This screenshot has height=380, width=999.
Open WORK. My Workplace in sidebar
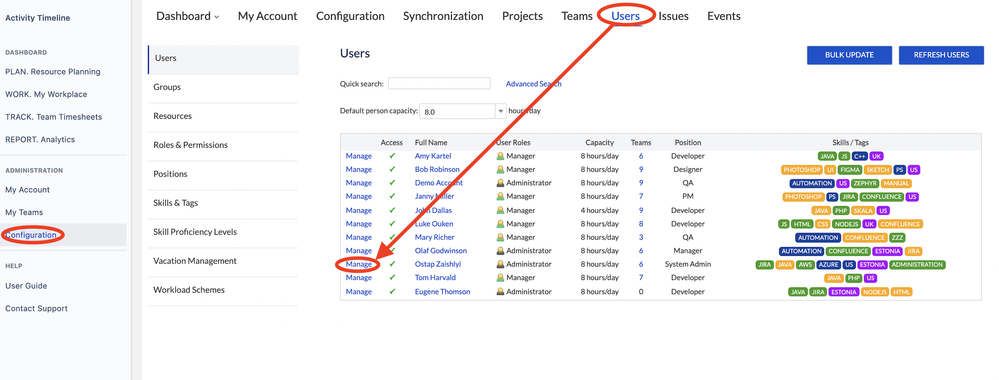pos(46,94)
